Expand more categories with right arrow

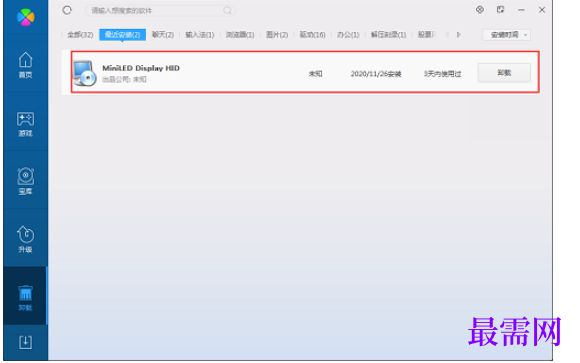(x=459, y=35)
